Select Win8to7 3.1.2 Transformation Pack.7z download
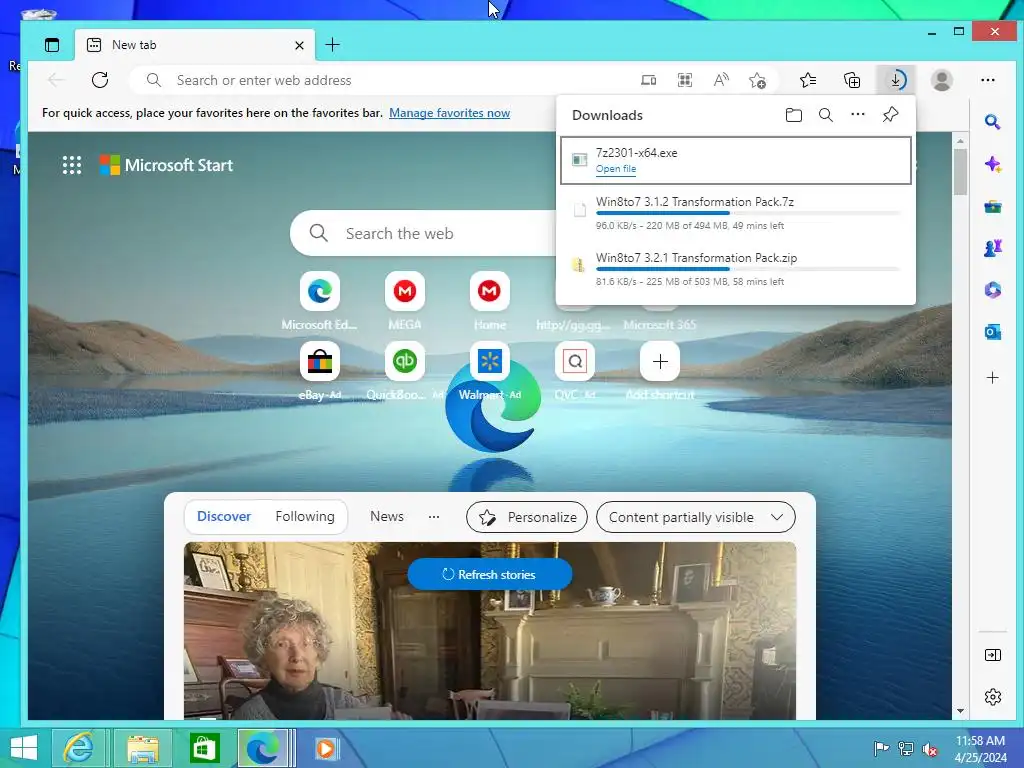 (736, 213)
